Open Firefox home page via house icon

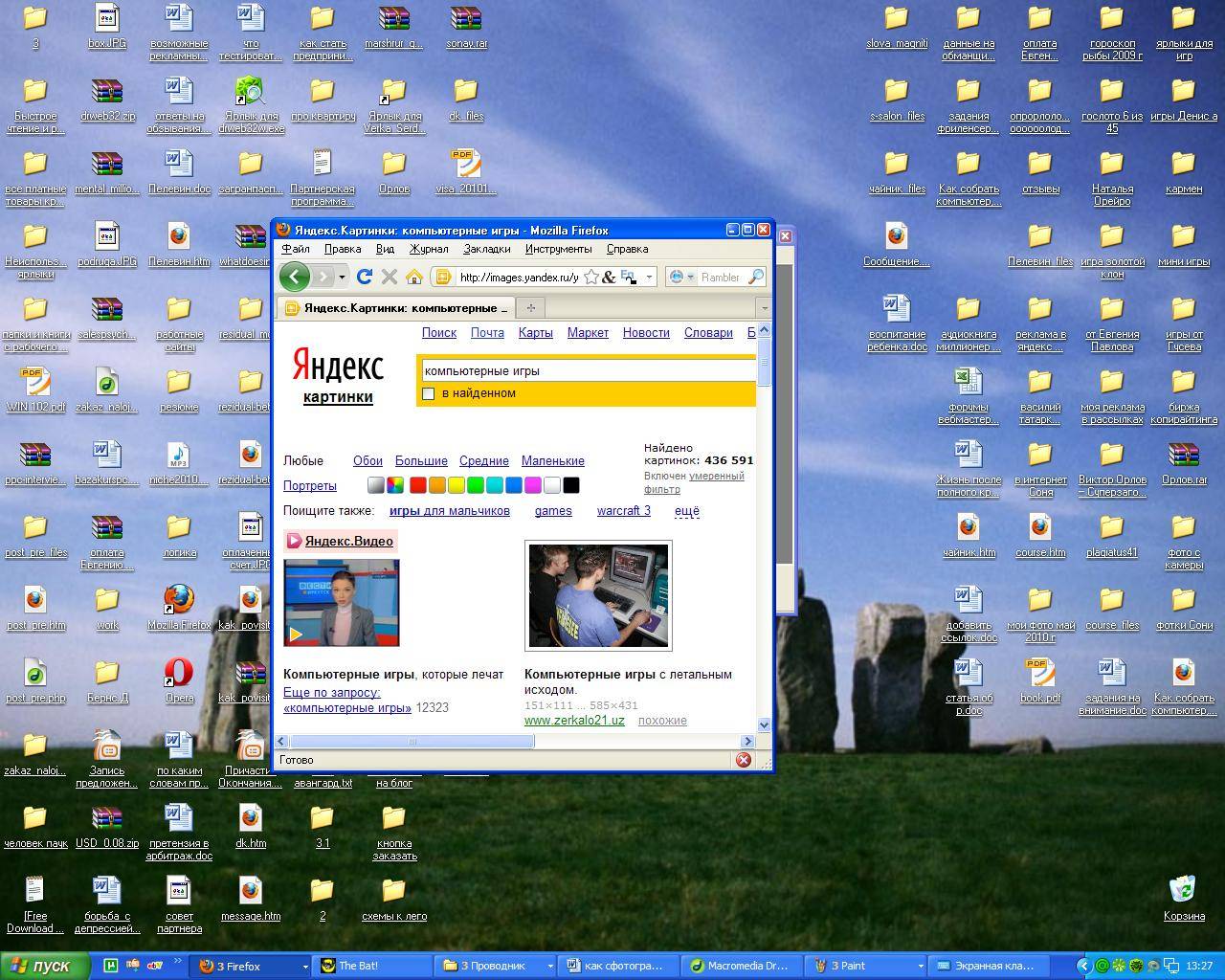coord(413,277)
